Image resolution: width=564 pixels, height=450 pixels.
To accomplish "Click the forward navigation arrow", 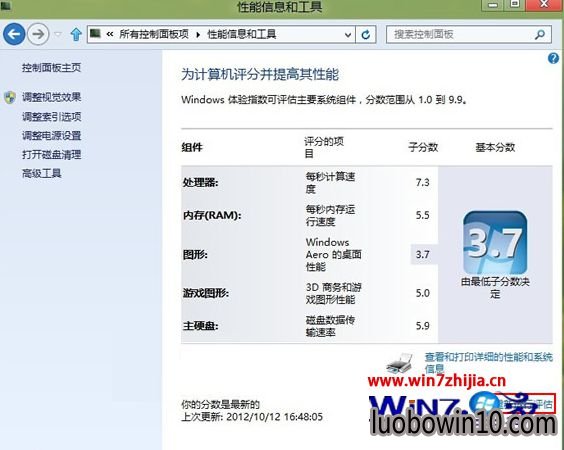I will pos(38,34).
